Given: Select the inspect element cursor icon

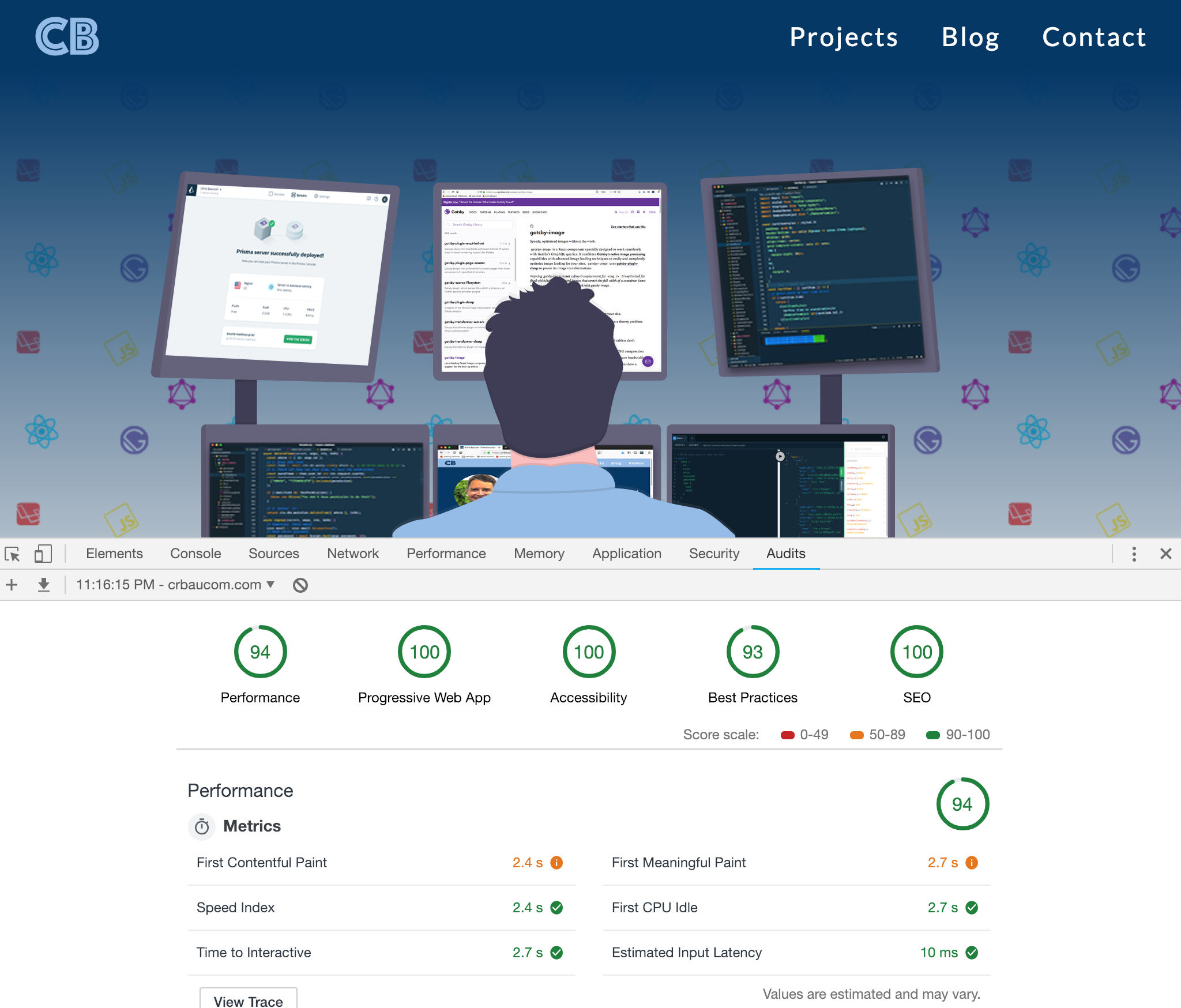Looking at the screenshot, I should (x=13, y=554).
